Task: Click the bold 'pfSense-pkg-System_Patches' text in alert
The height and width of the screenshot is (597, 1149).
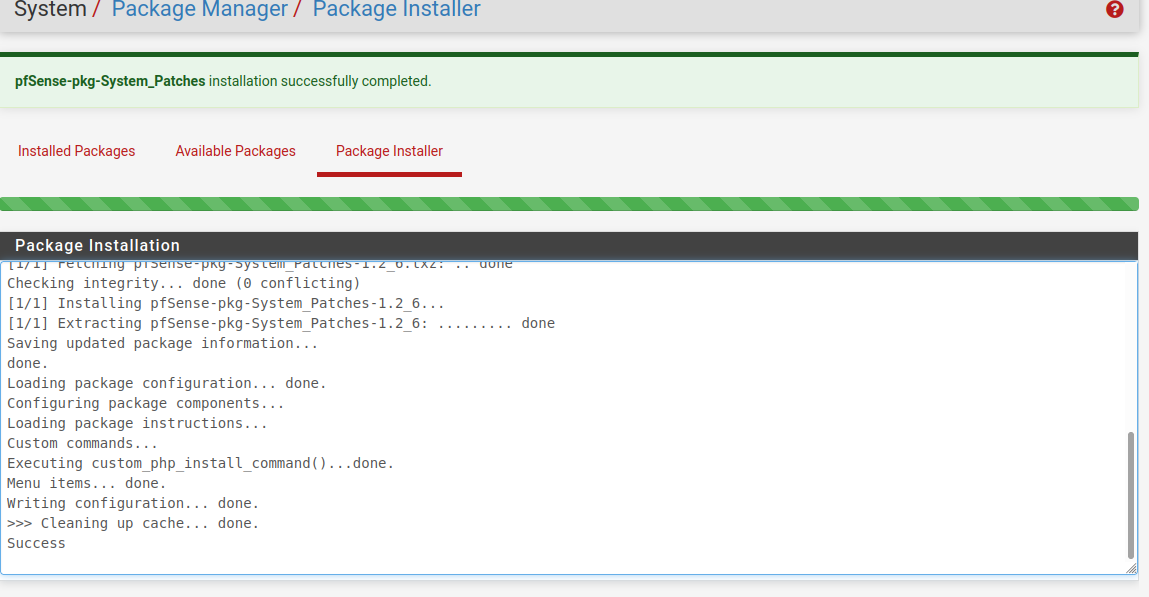Action: 110,81
